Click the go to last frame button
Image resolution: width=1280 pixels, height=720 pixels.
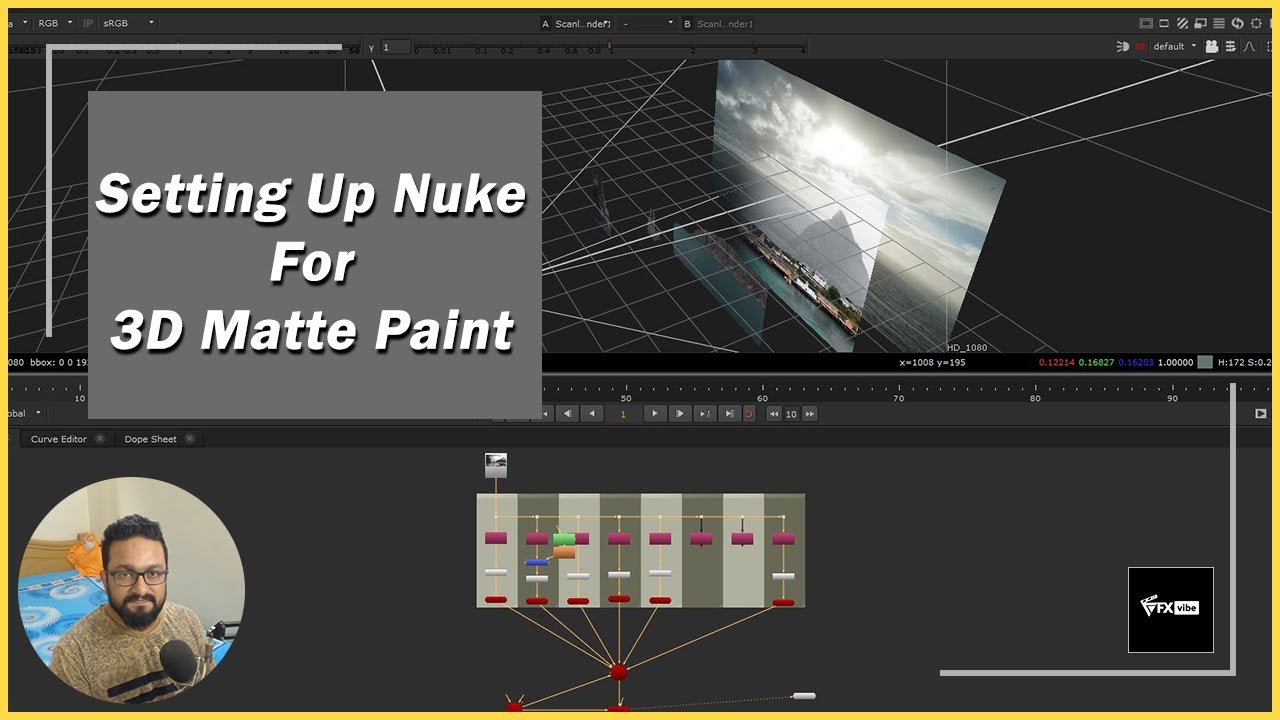click(730, 413)
